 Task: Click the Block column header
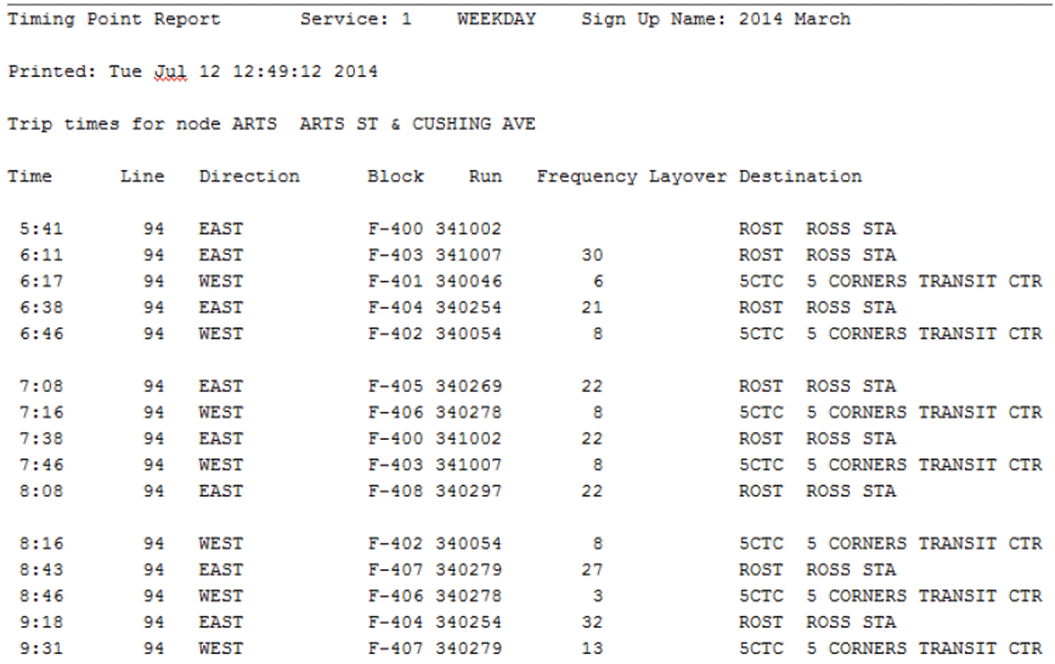pos(396,175)
